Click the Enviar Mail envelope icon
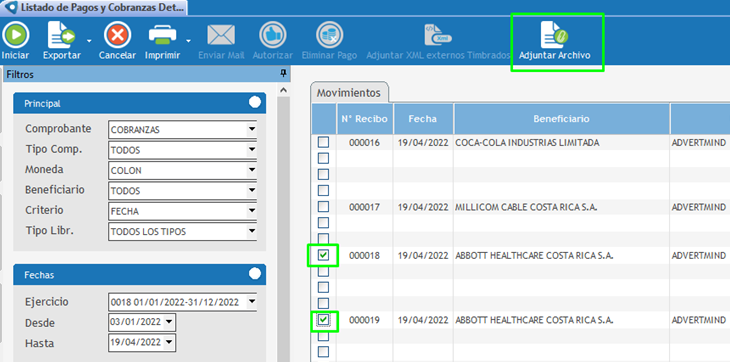Screen dimensions: 730x362 tap(221, 35)
